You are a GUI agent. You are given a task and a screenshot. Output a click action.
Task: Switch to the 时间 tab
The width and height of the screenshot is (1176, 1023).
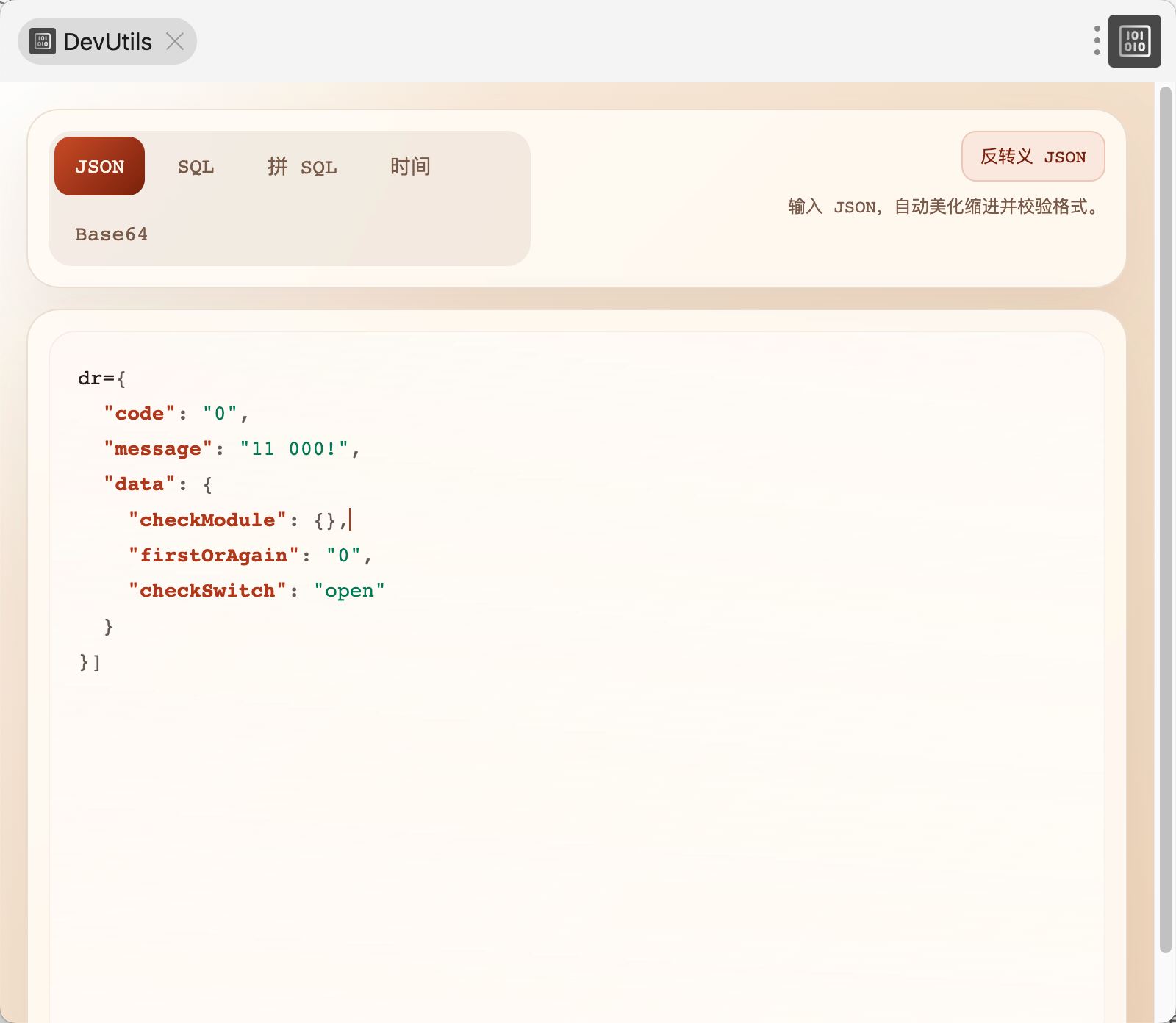click(410, 167)
